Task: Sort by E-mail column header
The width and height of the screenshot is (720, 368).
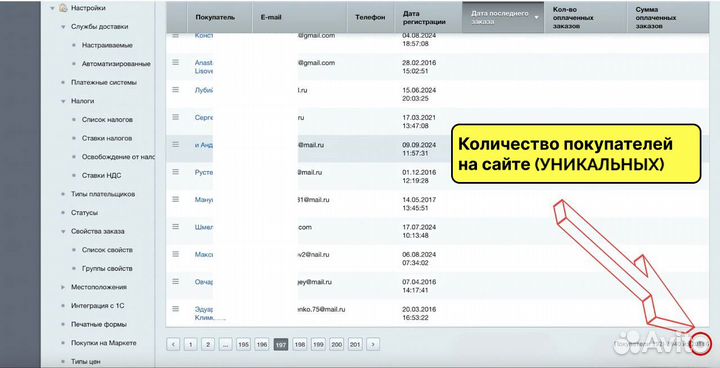Action: pyautogui.click(x=271, y=17)
